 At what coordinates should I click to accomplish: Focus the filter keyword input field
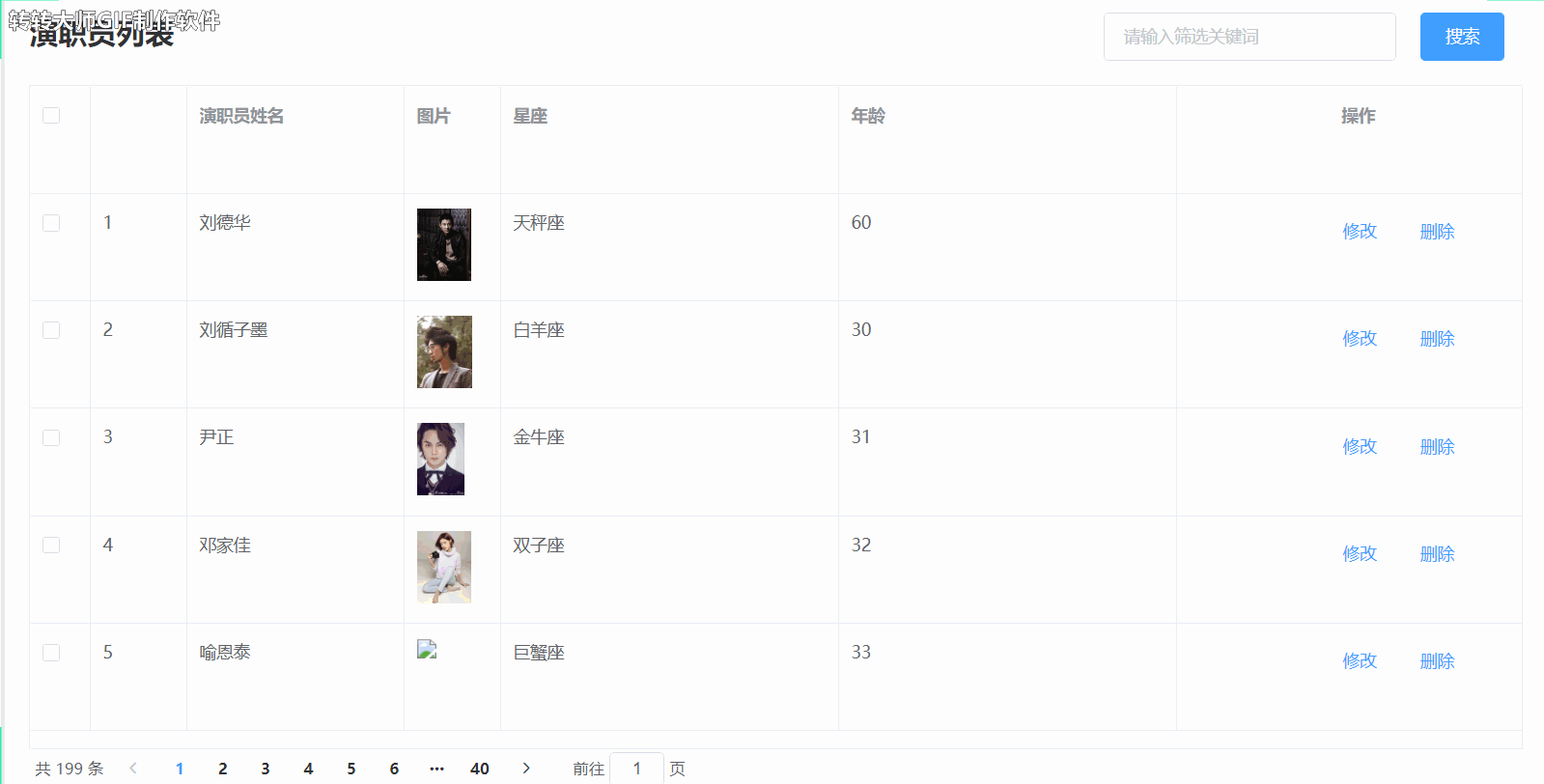(1249, 37)
